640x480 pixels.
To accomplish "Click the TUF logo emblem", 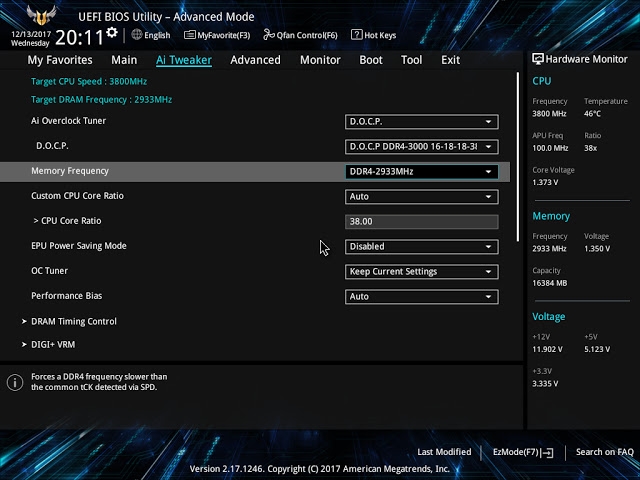I will 41,16.
